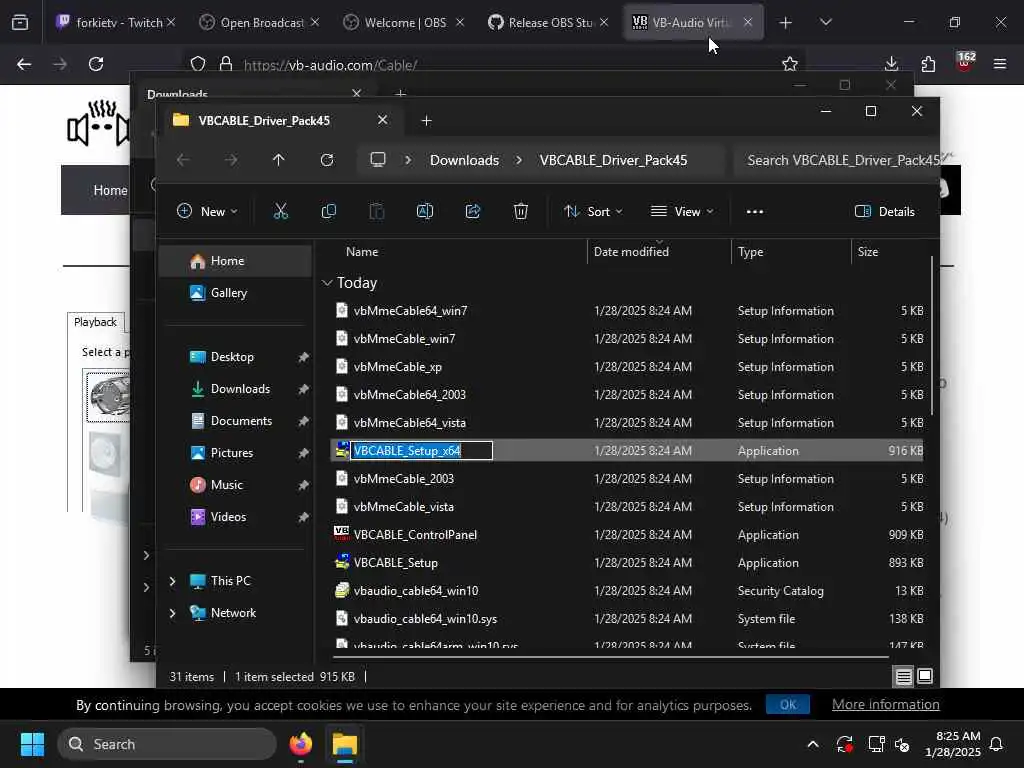
Task: Open More information cookie link
Action: (x=886, y=705)
